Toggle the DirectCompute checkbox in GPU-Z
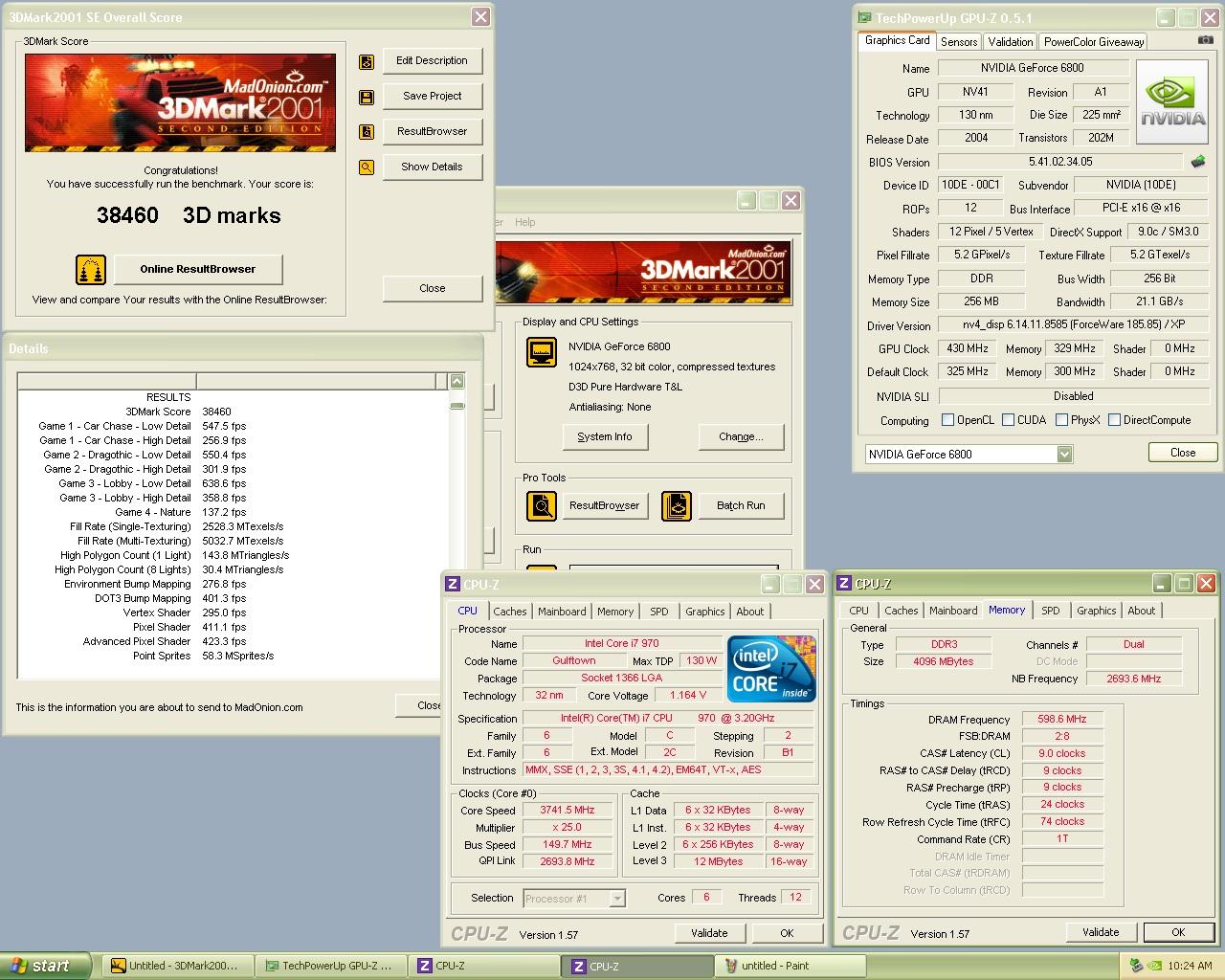The width and height of the screenshot is (1225, 980). 1114,420
